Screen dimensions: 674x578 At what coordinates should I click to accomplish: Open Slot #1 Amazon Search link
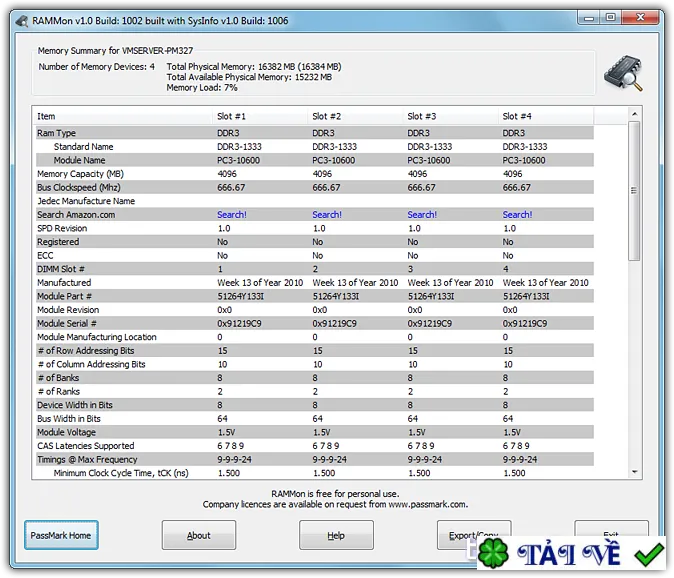click(232, 214)
